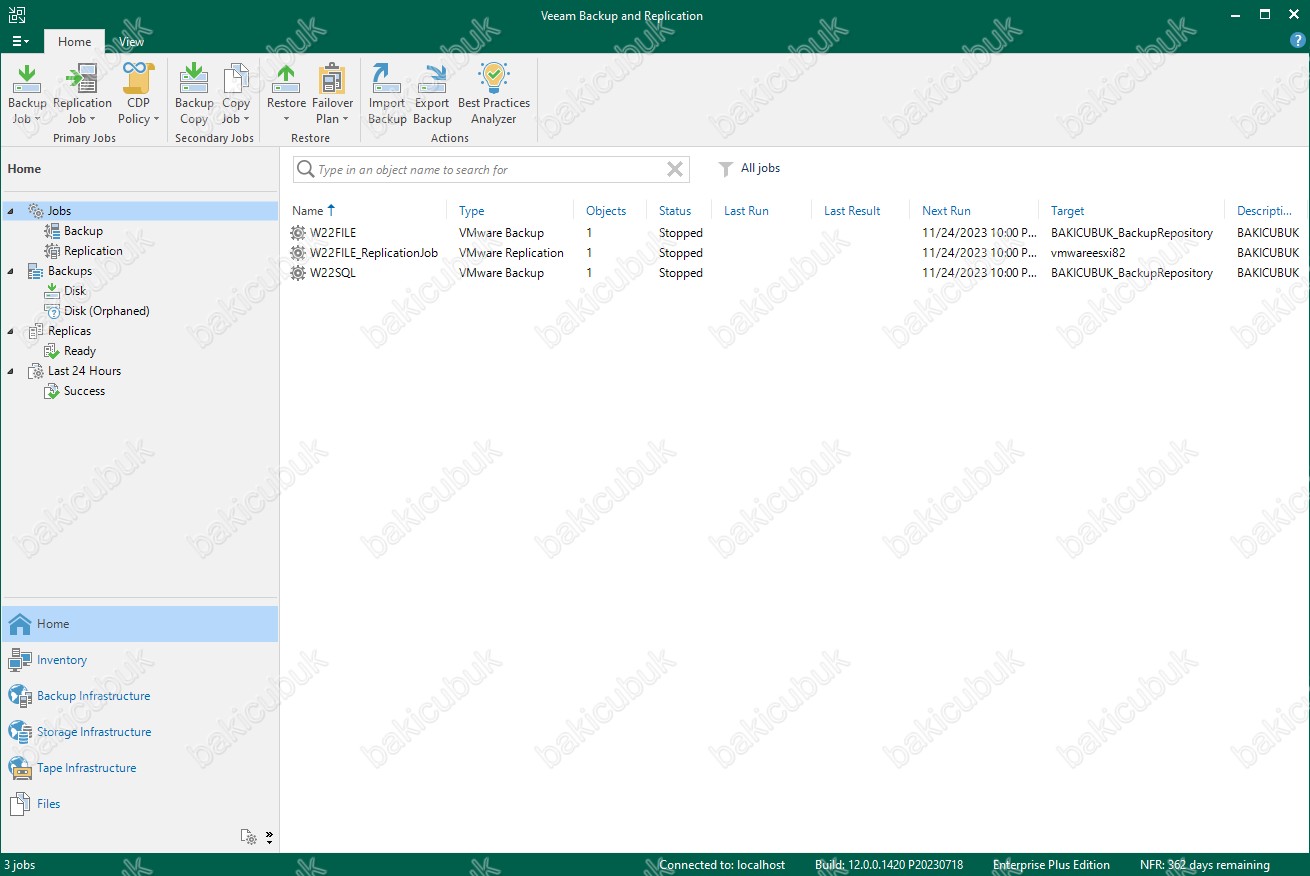
Task: Switch to the View ribbon tab
Action: pos(131,42)
